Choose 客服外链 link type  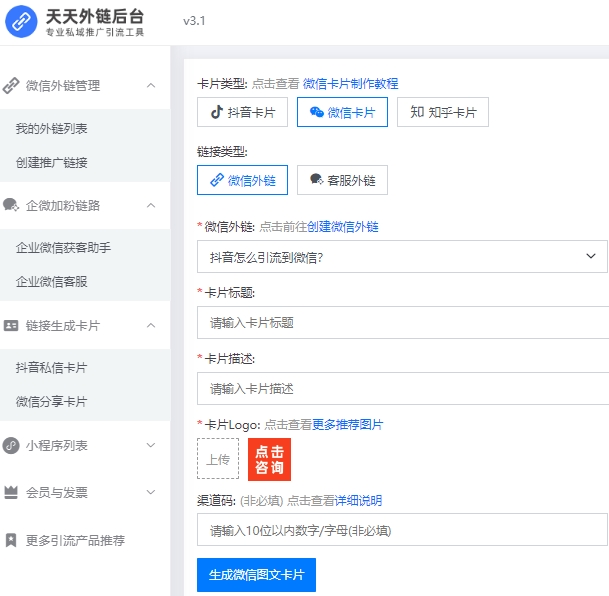click(x=342, y=180)
